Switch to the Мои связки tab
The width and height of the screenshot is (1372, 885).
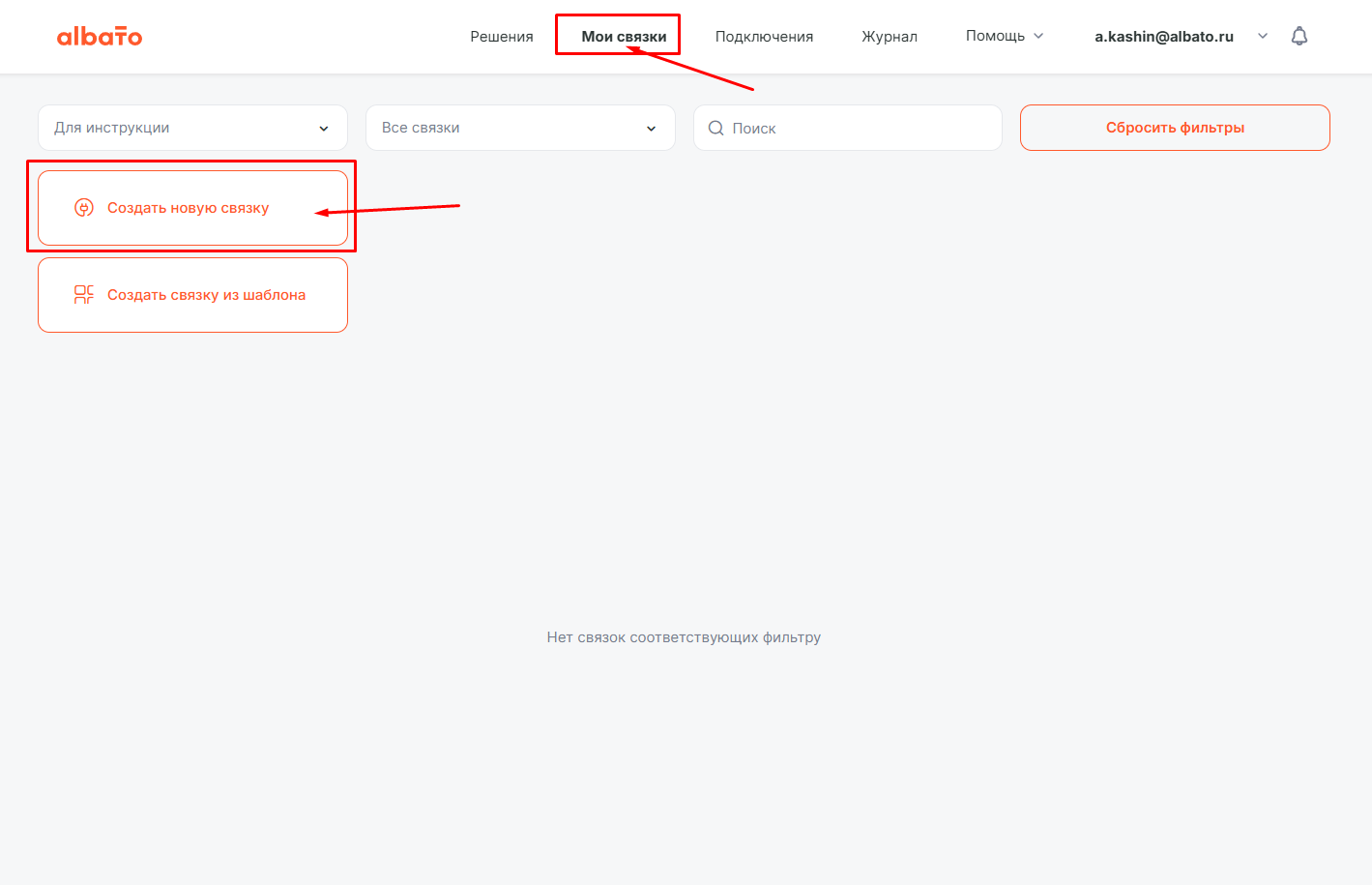point(624,37)
